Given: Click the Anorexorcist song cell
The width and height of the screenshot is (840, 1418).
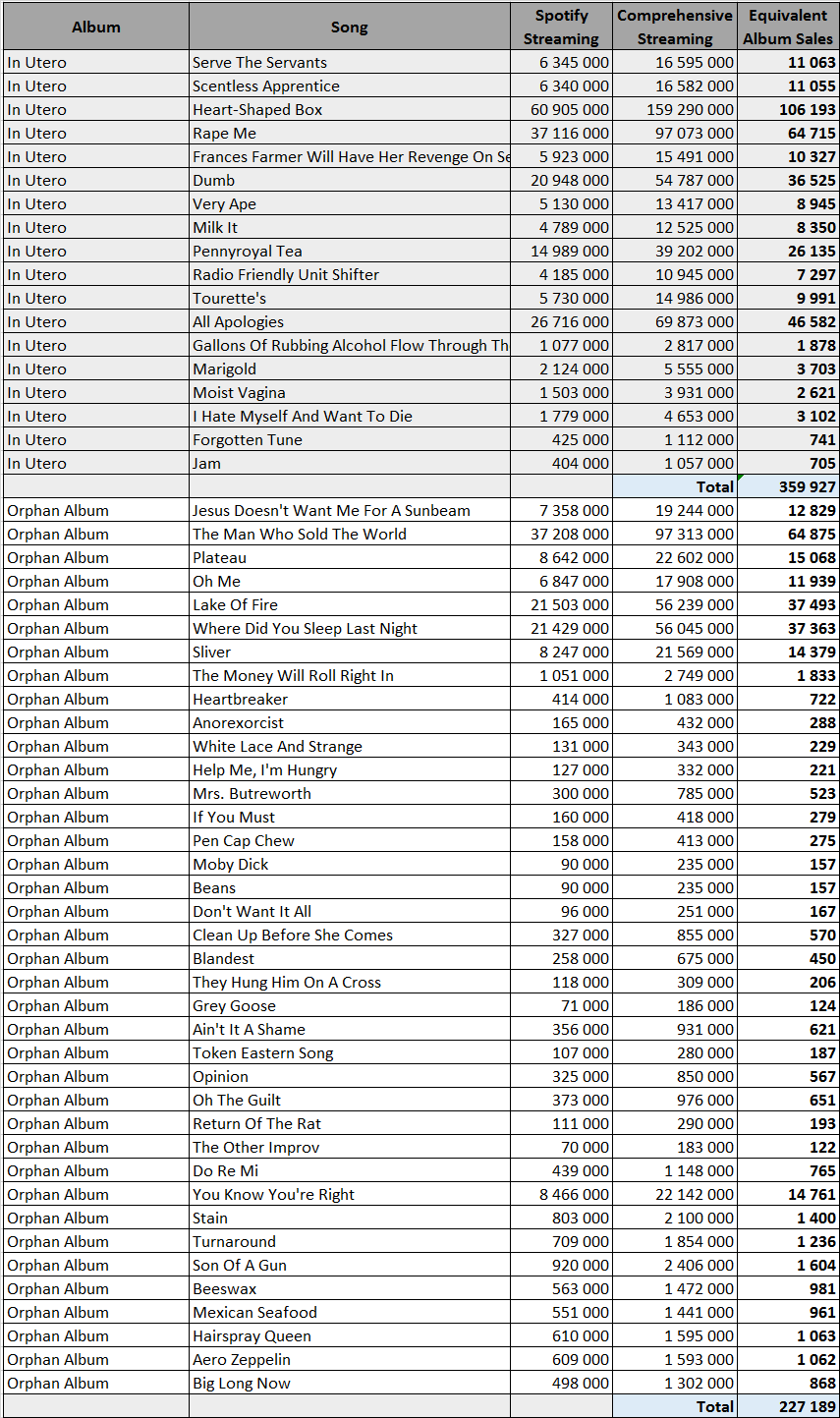Looking at the screenshot, I should click(x=349, y=722).
